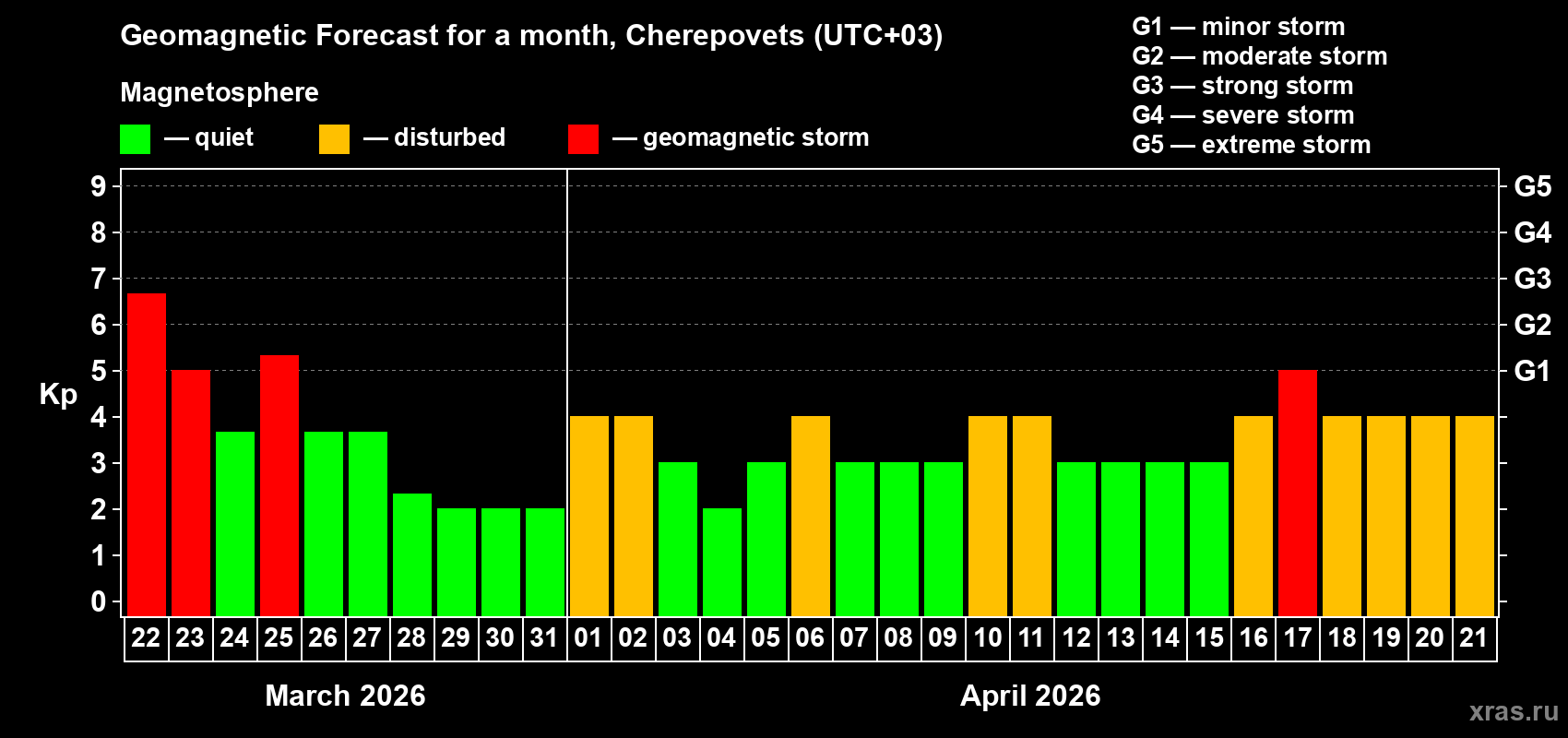Screen dimensions: 1568x738
Task: Click the 'G1 — minor storm' legend text
Action: 1239,27
